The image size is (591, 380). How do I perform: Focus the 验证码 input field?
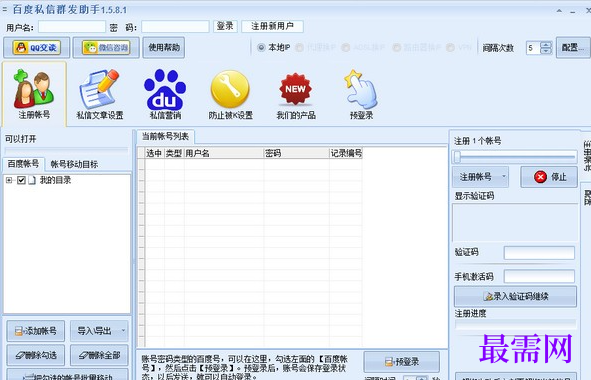point(539,253)
